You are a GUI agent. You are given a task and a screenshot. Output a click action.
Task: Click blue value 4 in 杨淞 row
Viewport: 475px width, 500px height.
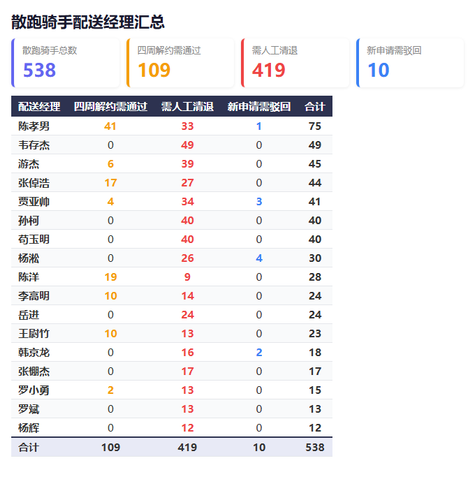coord(259,258)
